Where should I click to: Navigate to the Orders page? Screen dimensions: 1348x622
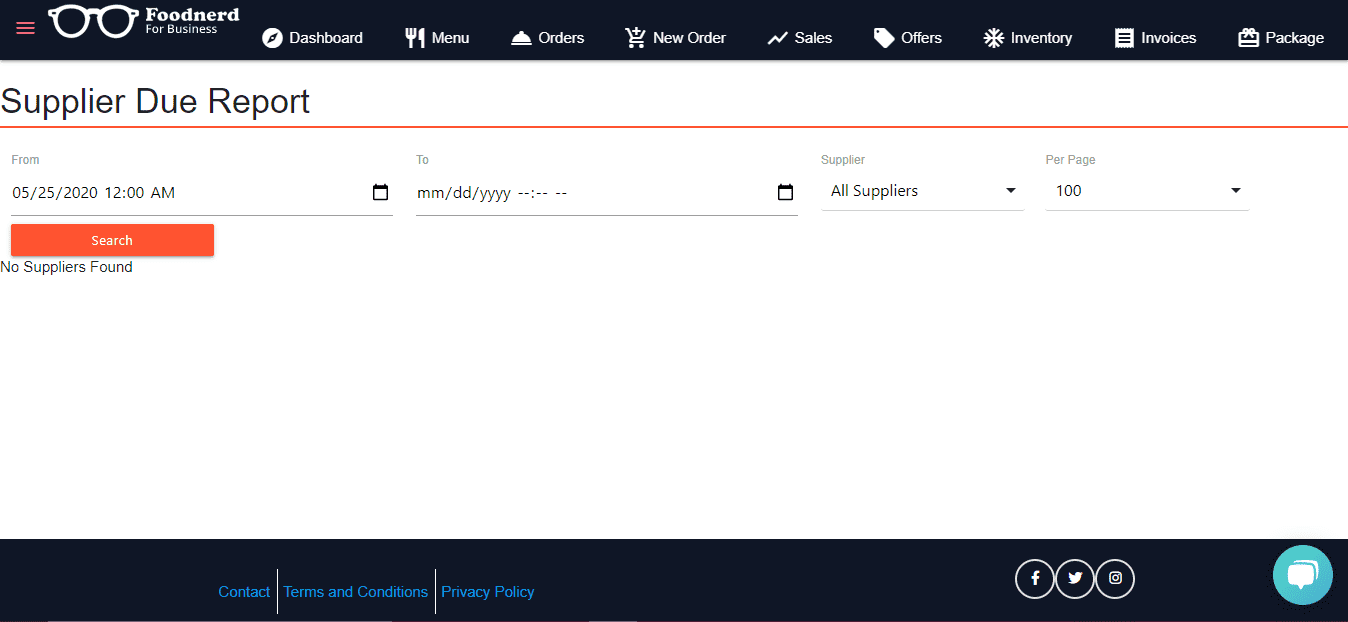547,38
